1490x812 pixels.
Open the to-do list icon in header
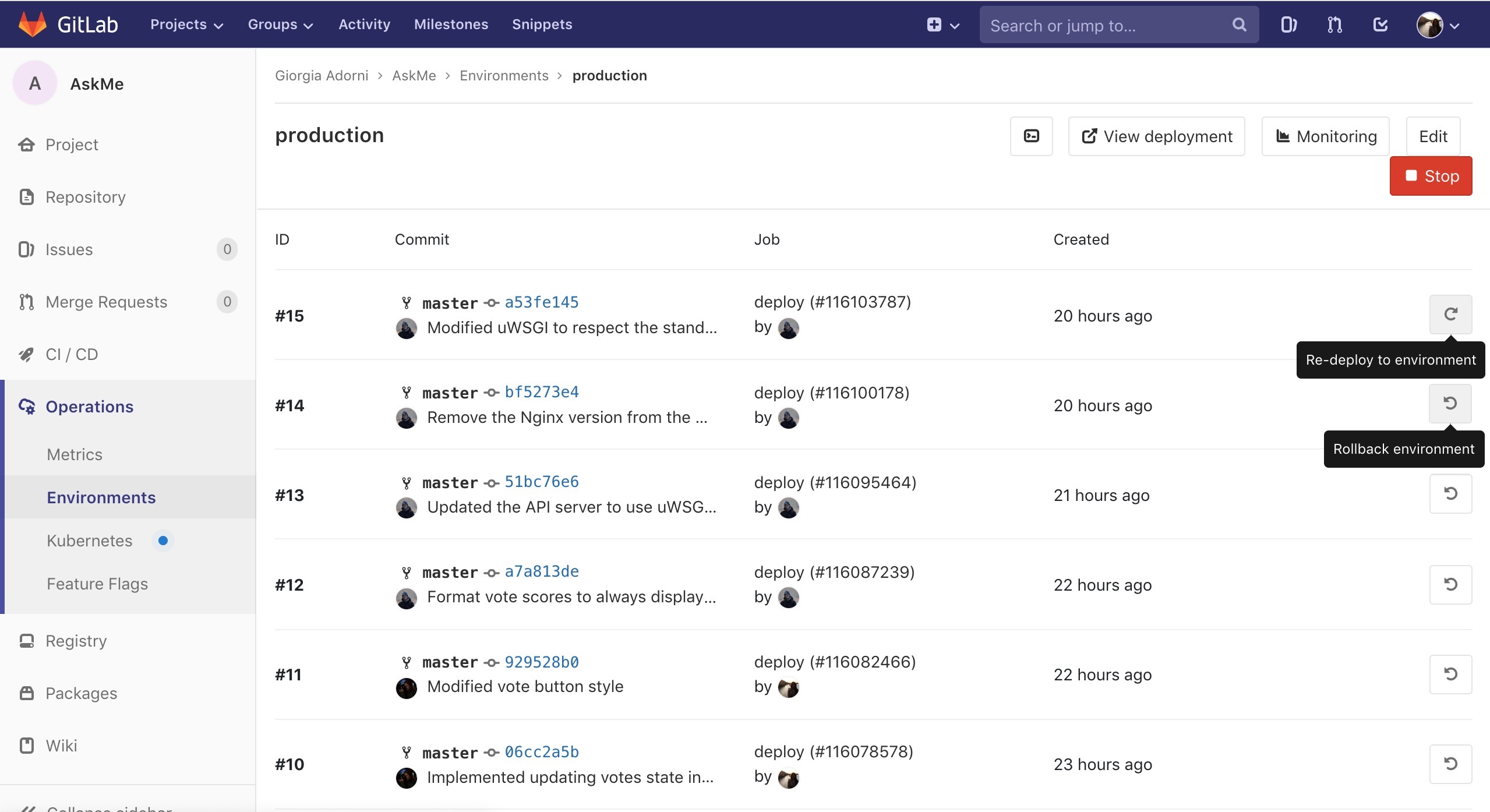pyautogui.click(x=1380, y=24)
